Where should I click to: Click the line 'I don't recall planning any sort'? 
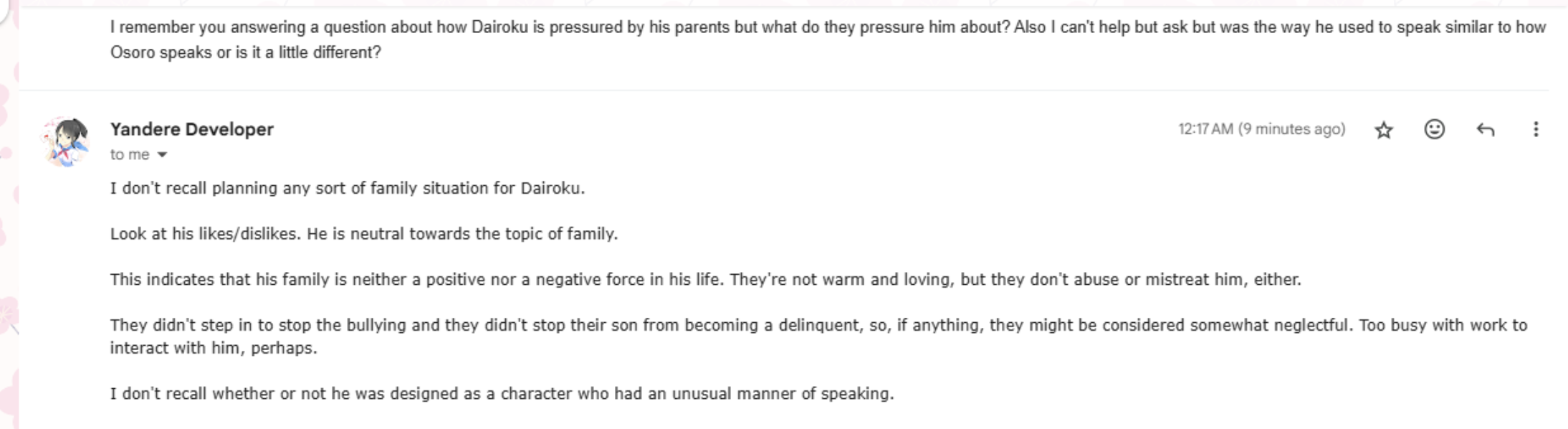point(347,188)
